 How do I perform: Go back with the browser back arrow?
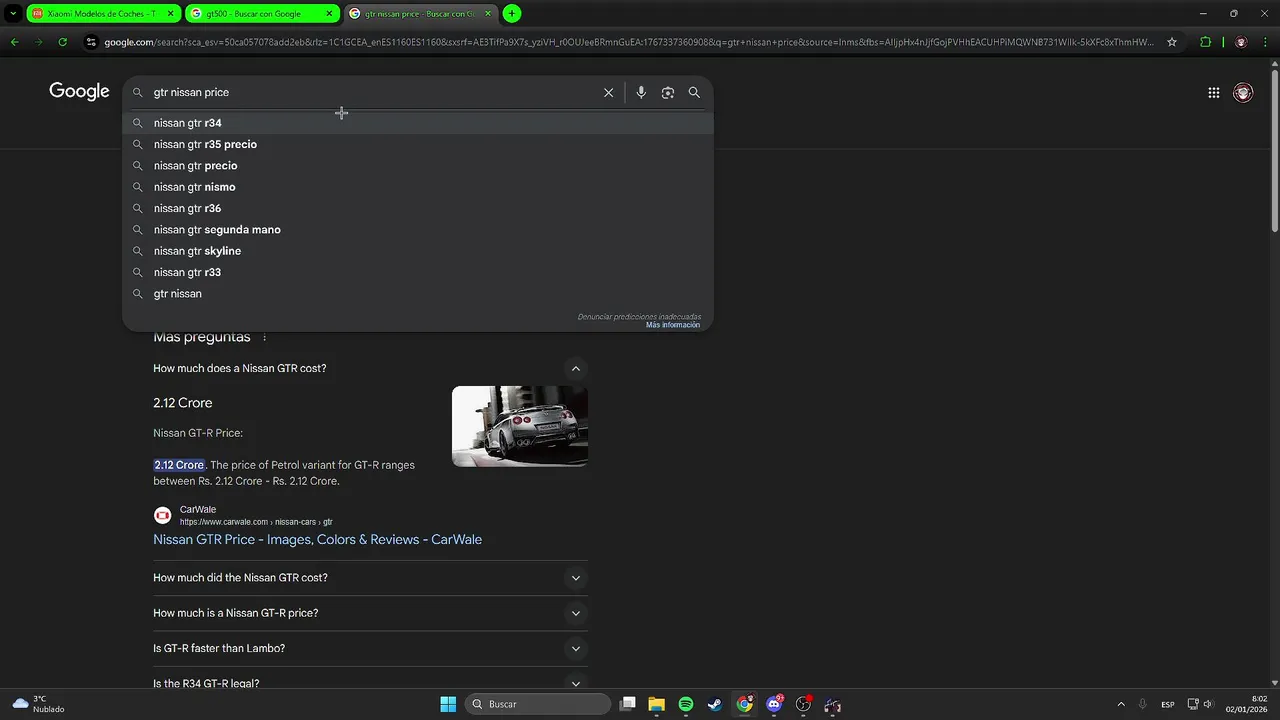click(x=14, y=42)
